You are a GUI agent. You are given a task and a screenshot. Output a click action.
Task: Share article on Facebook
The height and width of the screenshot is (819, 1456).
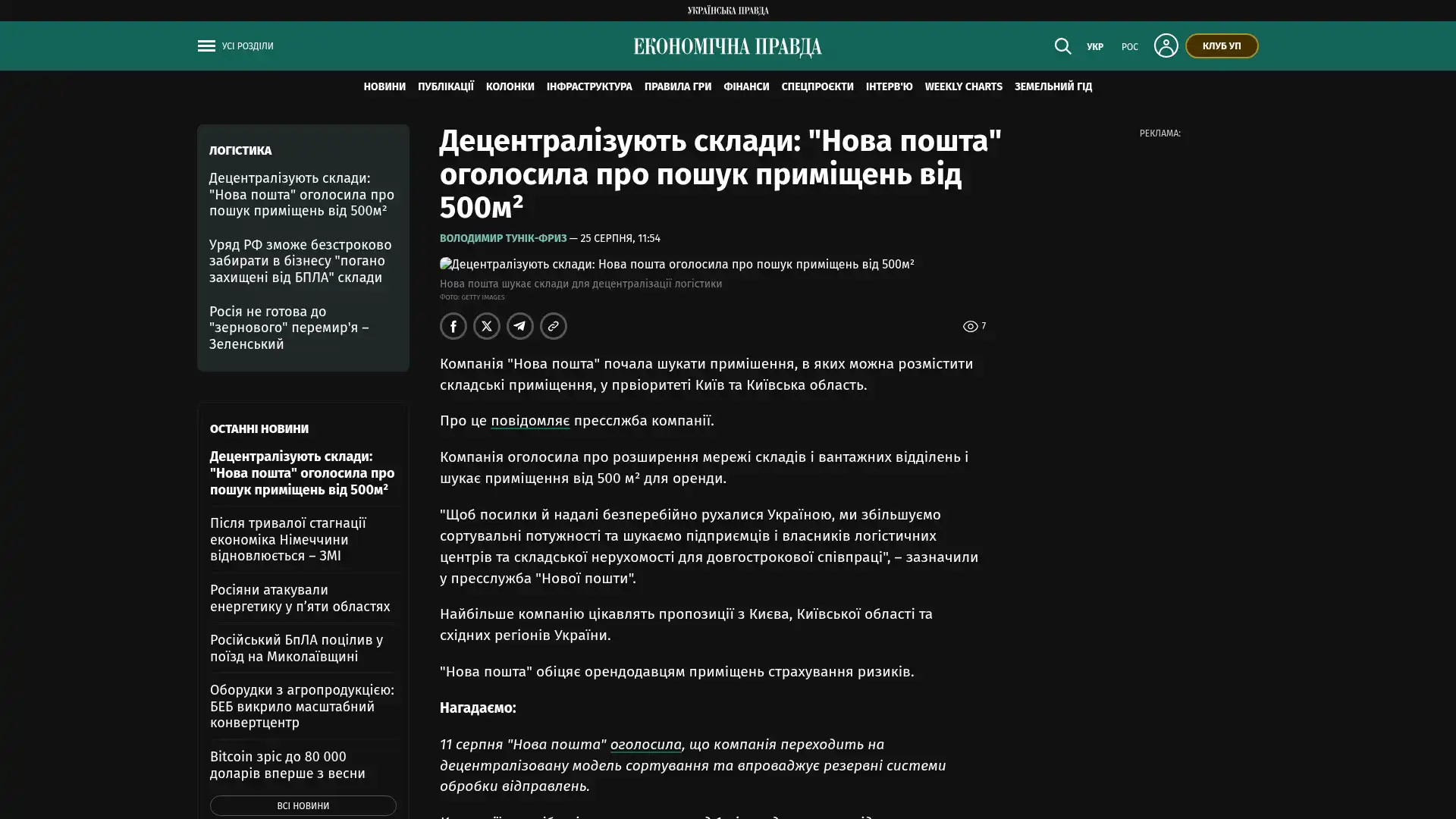tap(453, 326)
